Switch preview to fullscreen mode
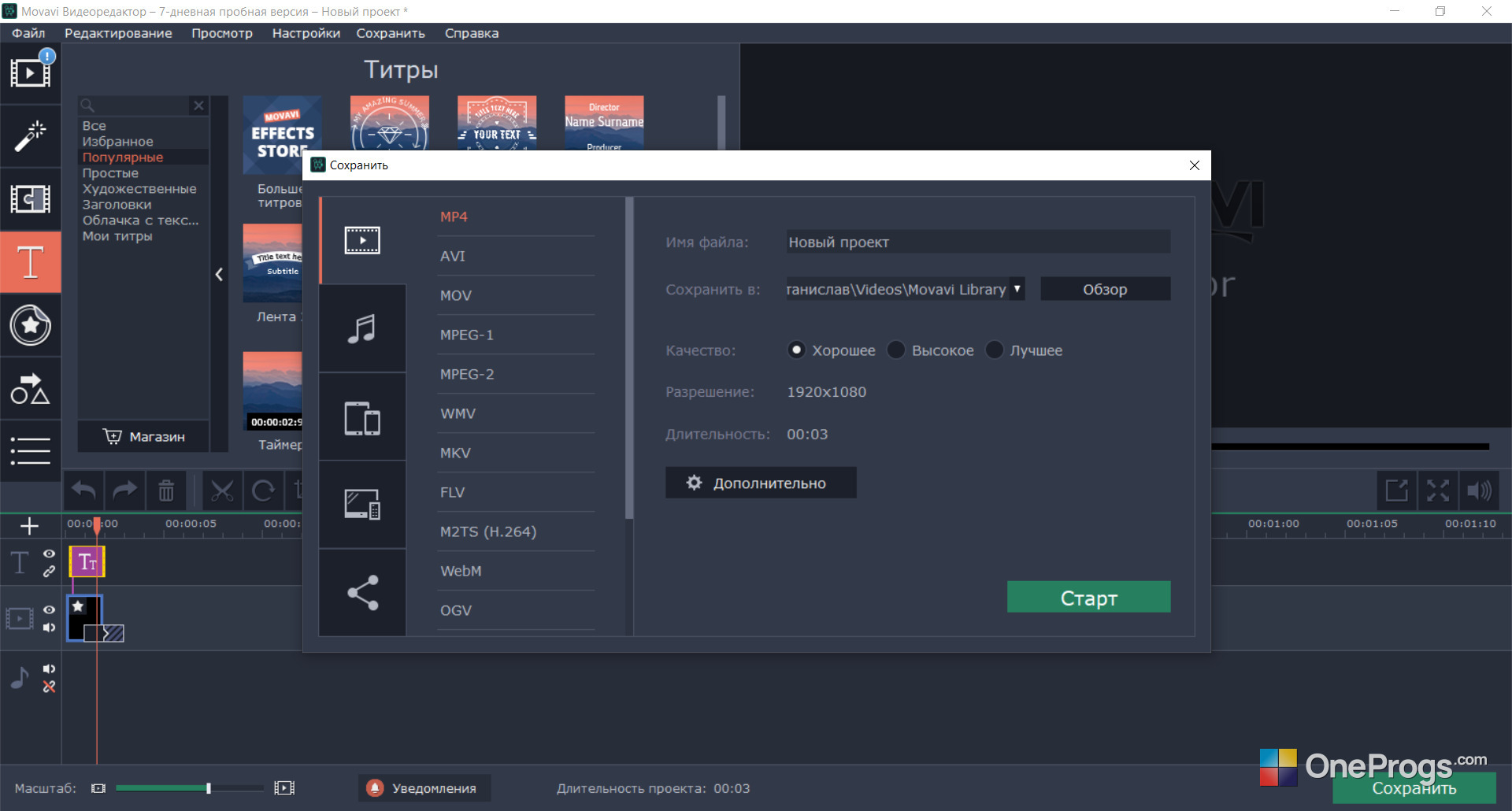This screenshot has width=1512, height=811. (1438, 491)
